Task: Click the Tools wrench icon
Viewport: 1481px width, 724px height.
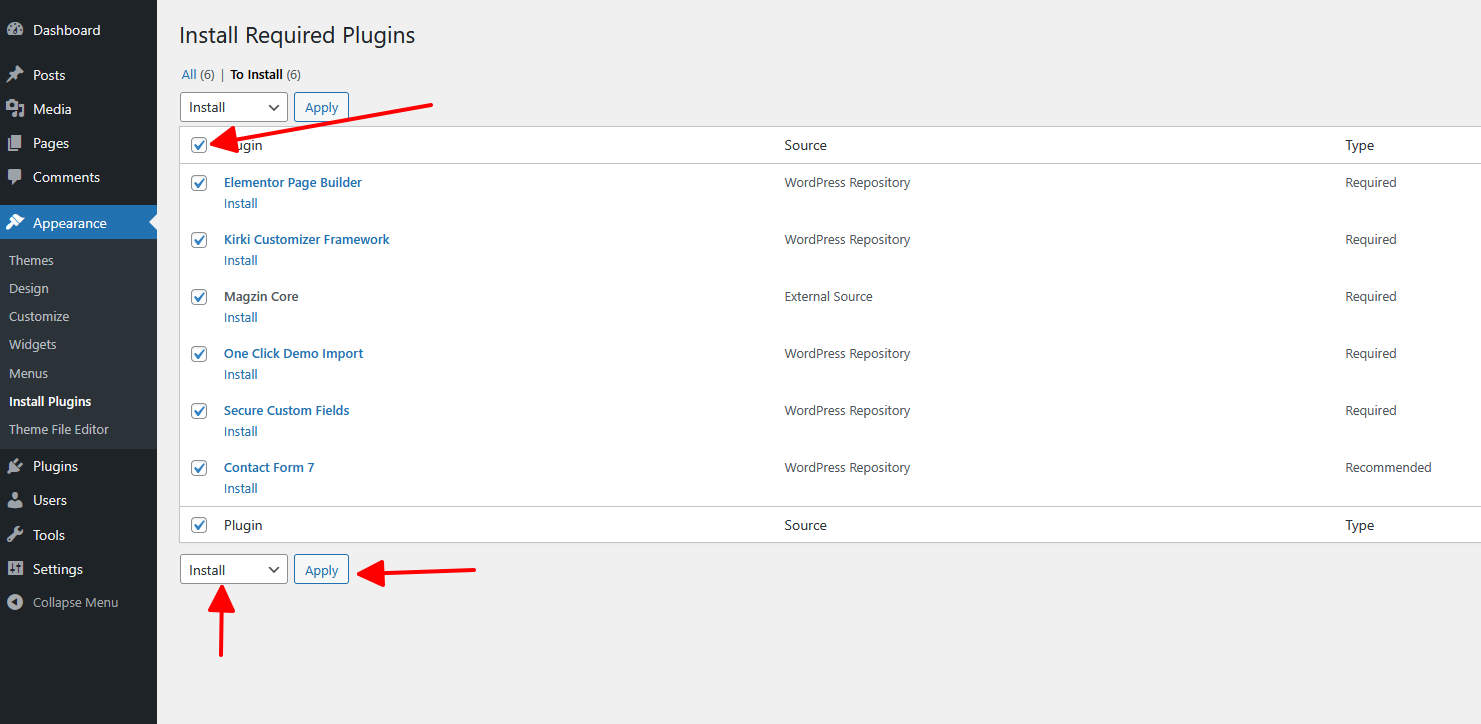Action: 15,535
